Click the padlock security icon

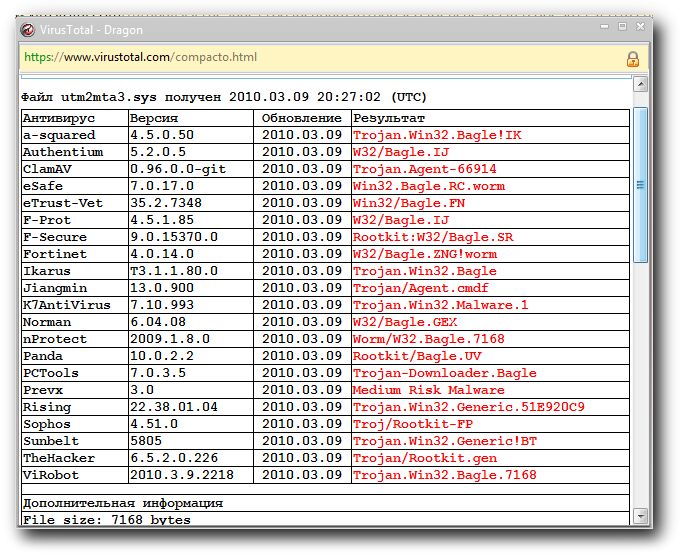pyautogui.click(x=633, y=59)
